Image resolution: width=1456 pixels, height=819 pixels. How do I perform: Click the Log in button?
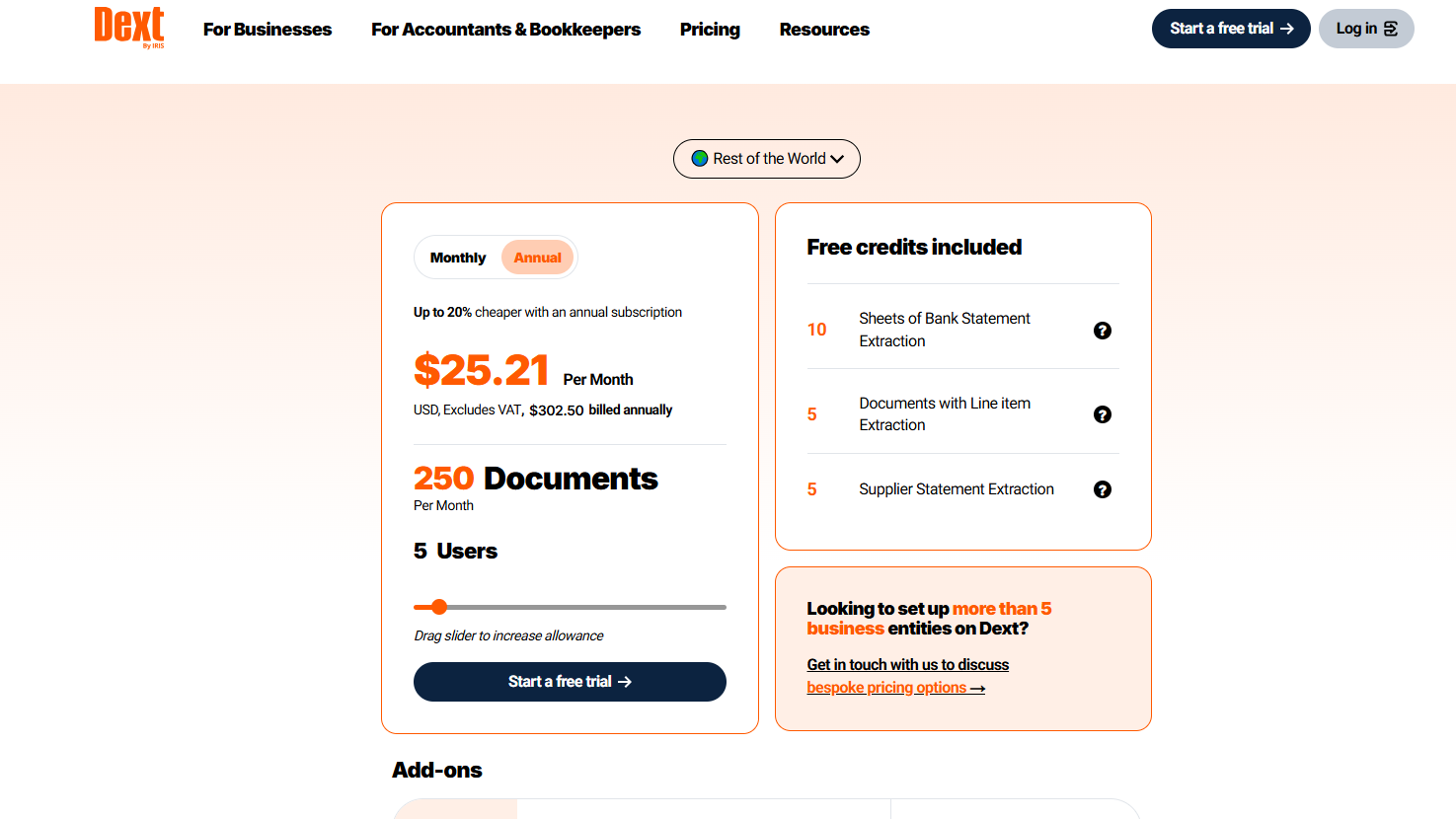1366,29
